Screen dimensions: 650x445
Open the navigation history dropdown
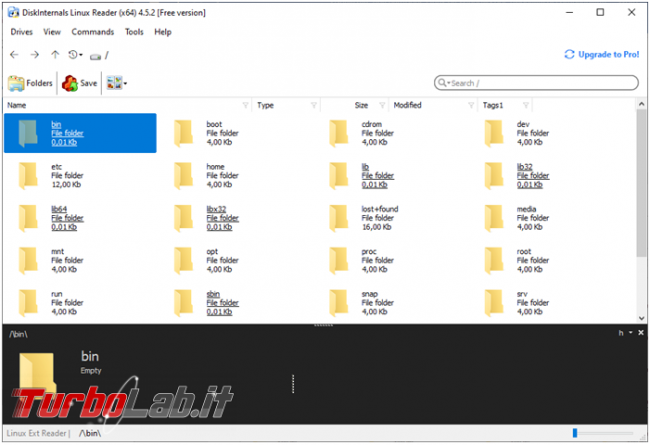pyautogui.click(x=75, y=55)
